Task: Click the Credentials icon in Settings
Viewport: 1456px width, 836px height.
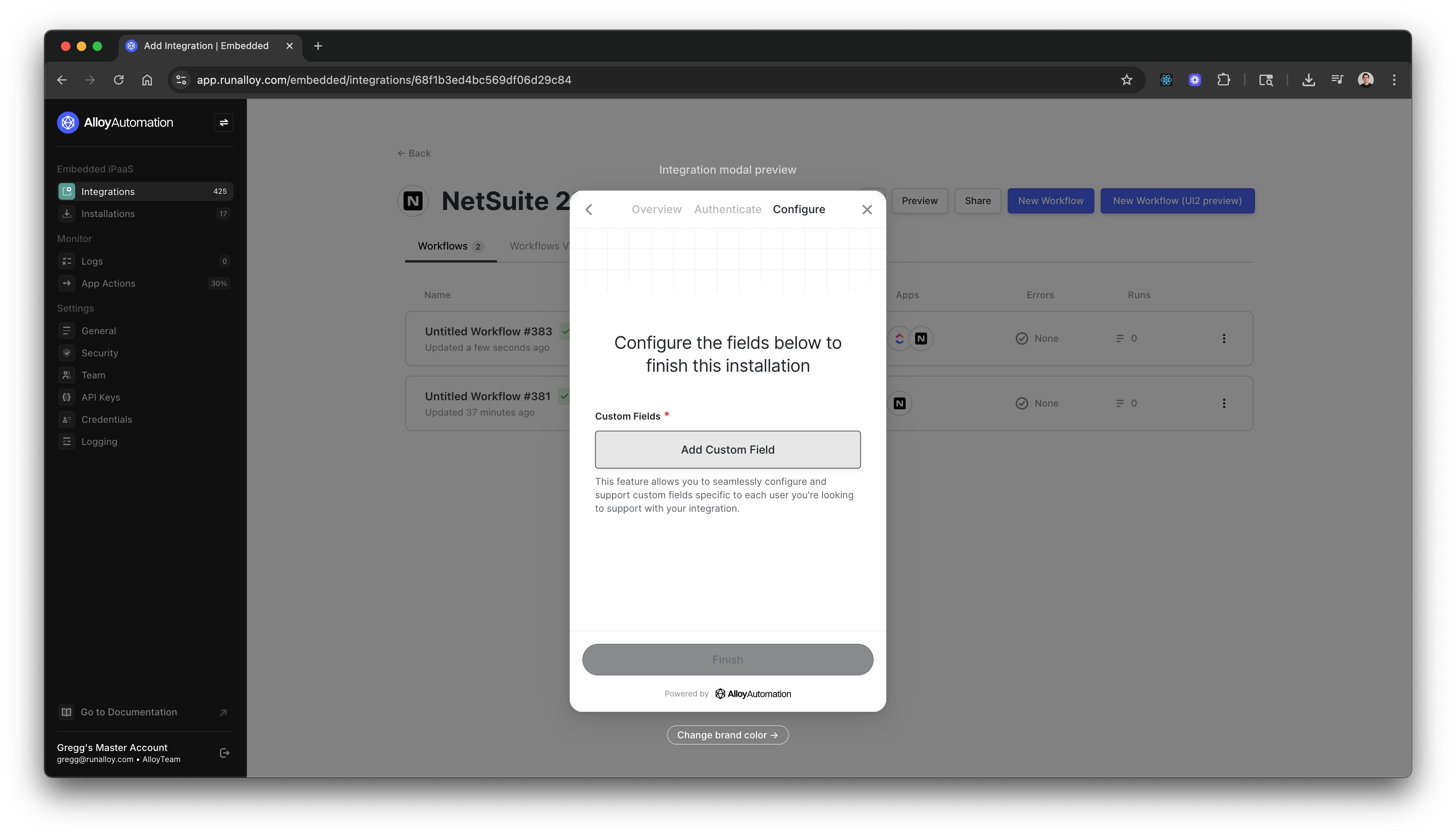Action: click(66, 419)
